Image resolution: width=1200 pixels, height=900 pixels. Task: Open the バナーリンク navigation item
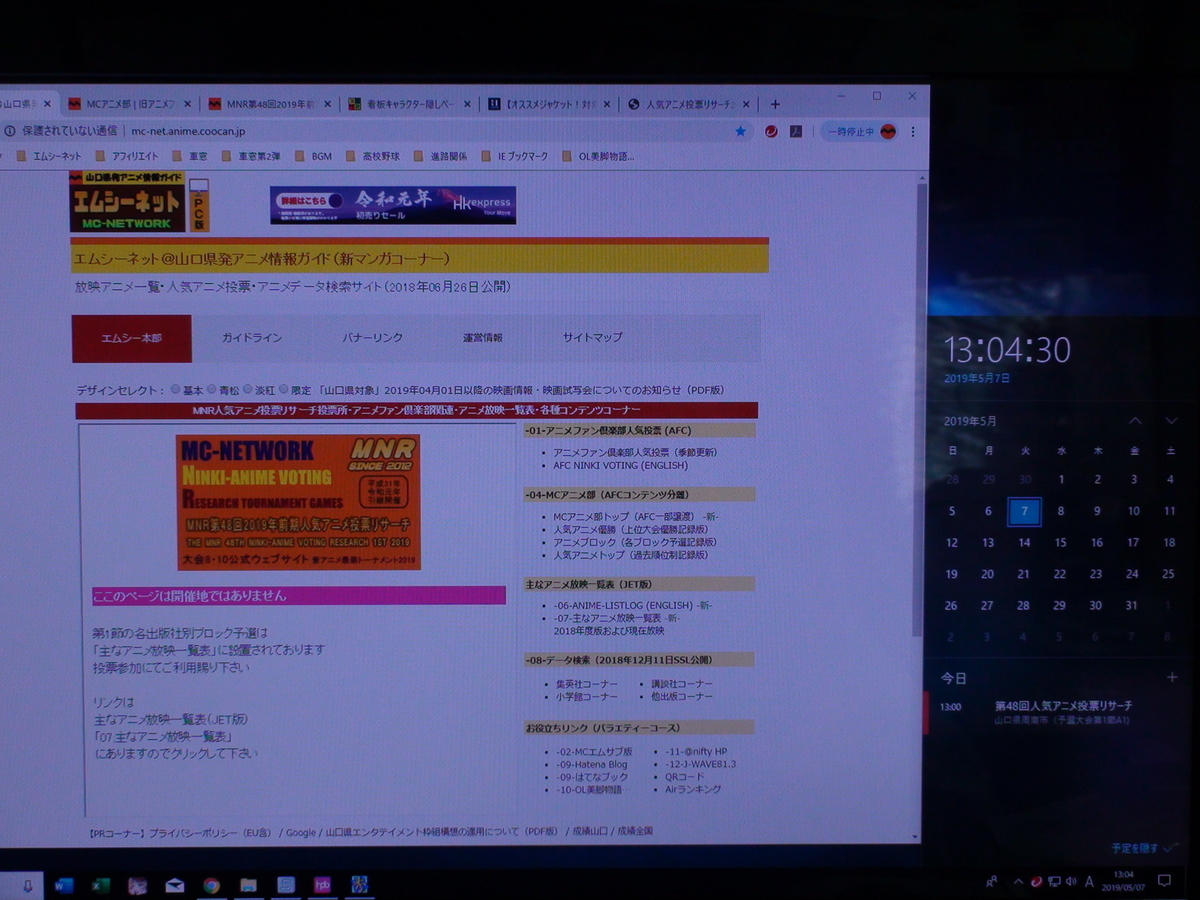(372, 338)
